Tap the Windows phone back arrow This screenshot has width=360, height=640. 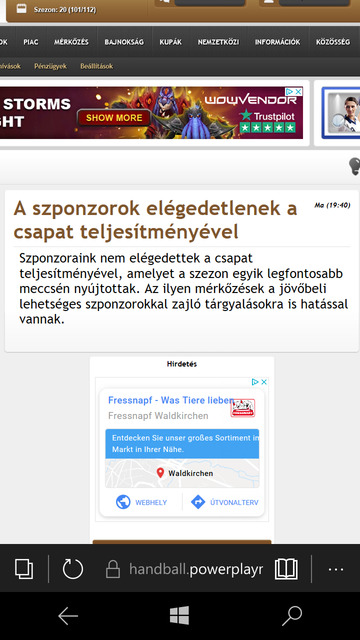point(68,616)
